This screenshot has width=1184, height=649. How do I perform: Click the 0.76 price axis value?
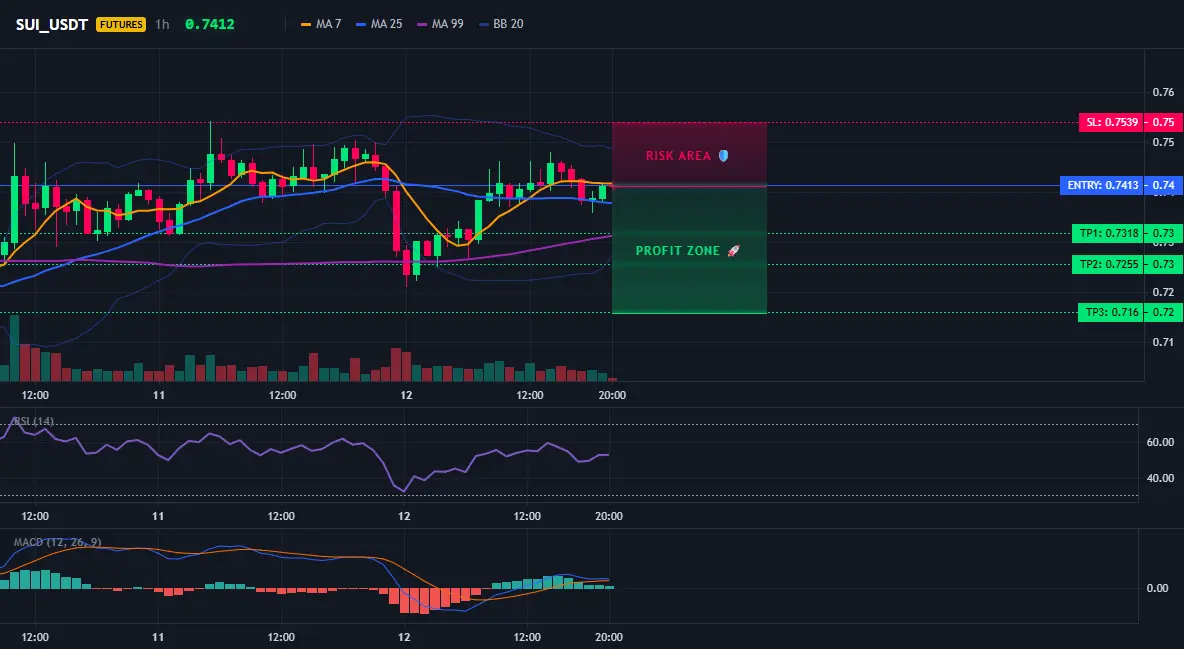pyautogui.click(x=1163, y=92)
